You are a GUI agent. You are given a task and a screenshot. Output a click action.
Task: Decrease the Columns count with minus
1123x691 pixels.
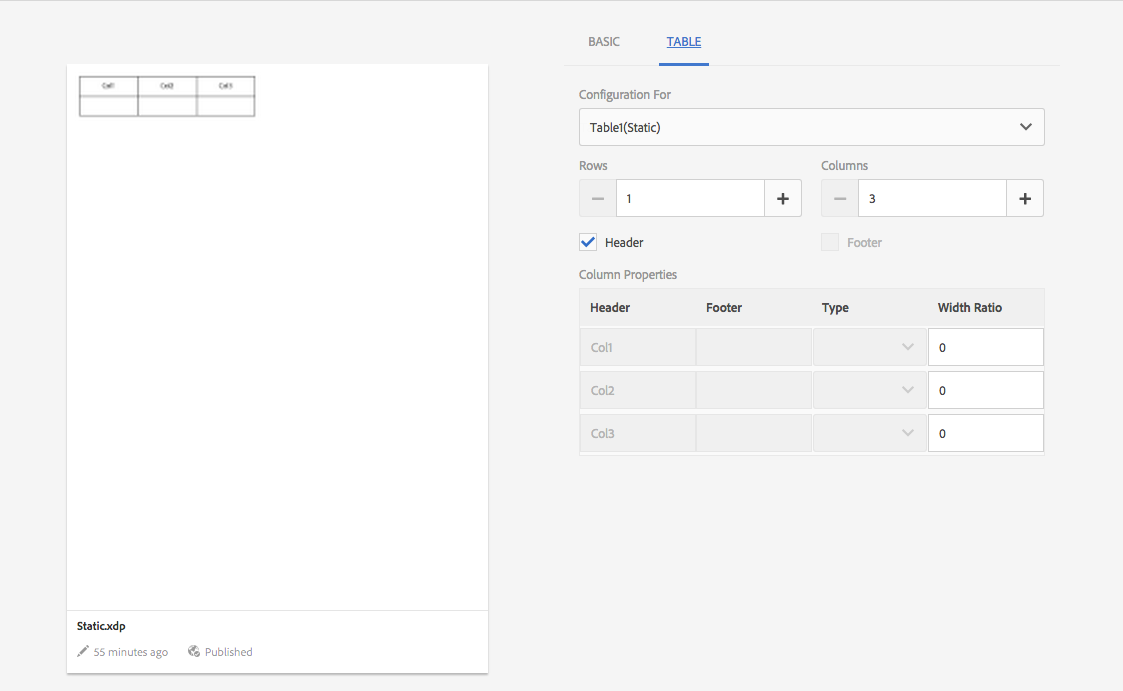pyautogui.click(x=840, y=199)
